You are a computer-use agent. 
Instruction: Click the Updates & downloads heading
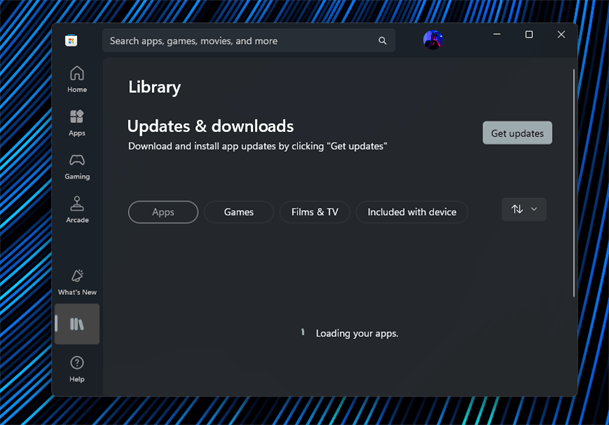(x=211, y=126)
